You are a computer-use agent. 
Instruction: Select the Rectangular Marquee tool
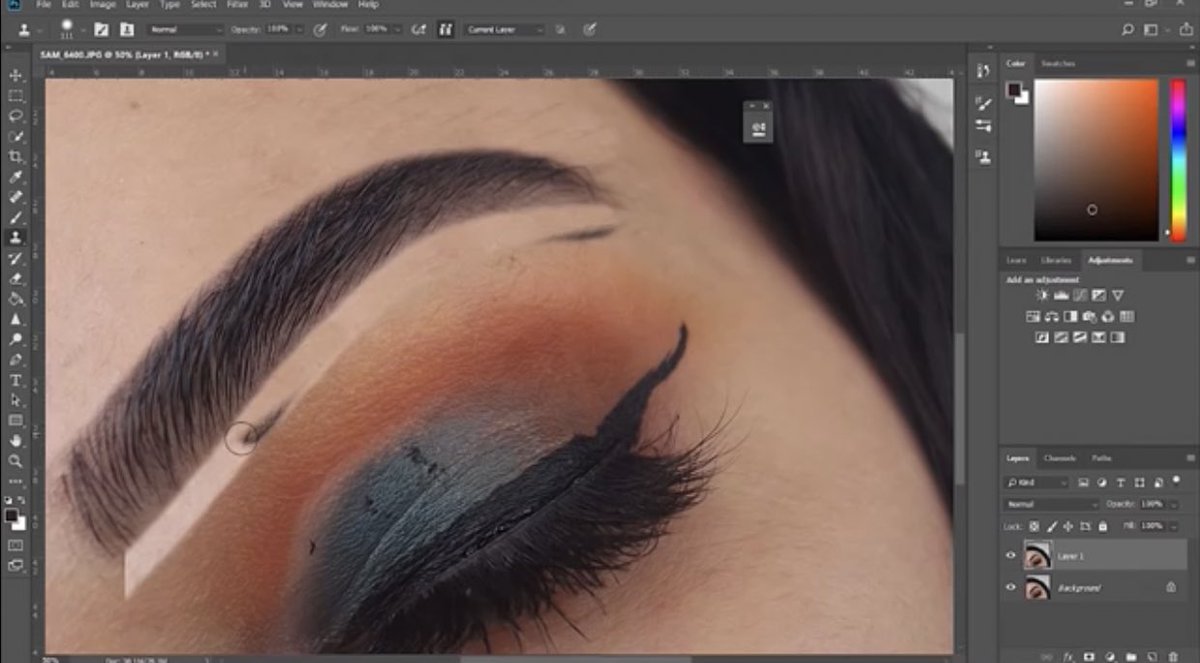(x=16, y=96)
